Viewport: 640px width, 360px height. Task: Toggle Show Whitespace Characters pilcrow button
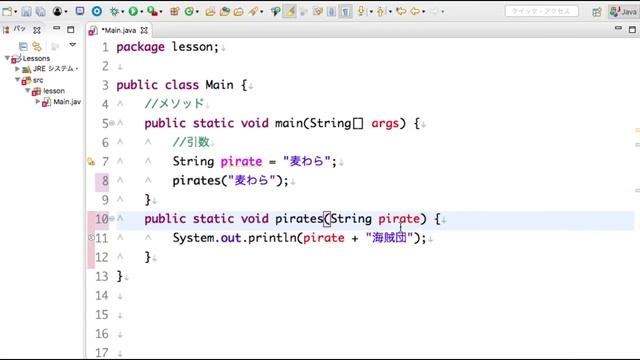click(345, 11)
